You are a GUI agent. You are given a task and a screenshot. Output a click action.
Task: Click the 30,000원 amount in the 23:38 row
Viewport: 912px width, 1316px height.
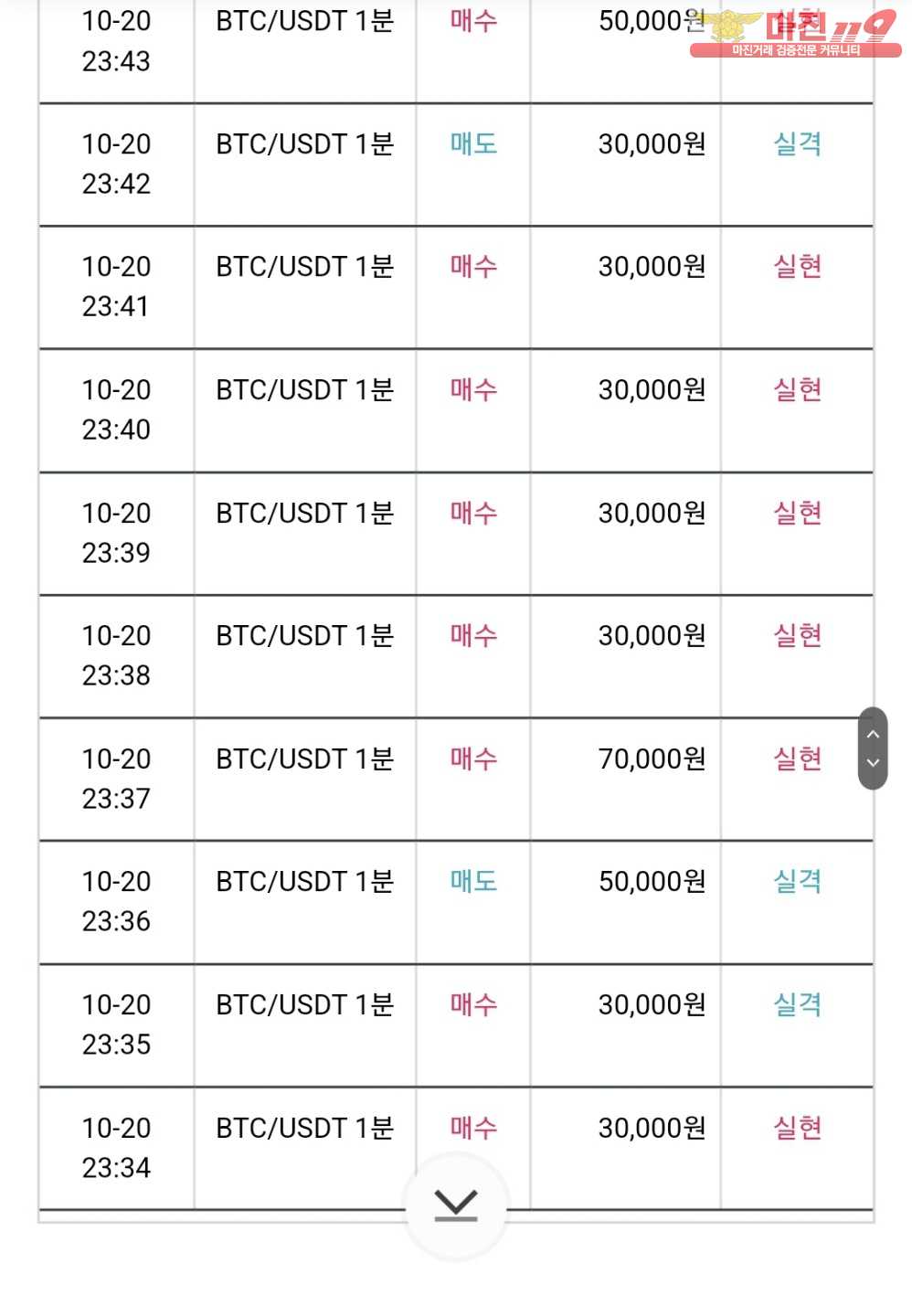click(652, 635)
